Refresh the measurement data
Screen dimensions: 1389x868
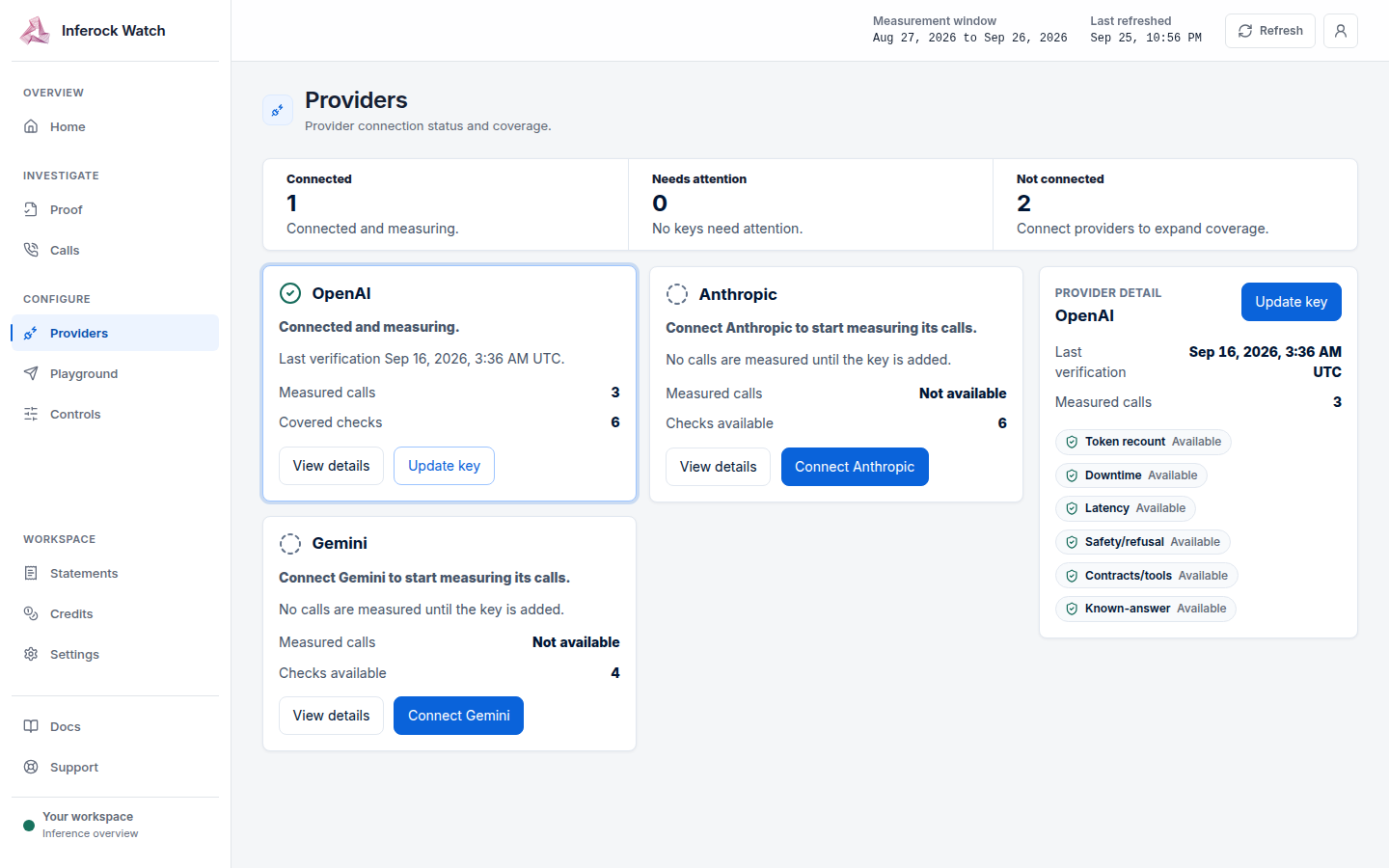click(x=1270, y=31)
